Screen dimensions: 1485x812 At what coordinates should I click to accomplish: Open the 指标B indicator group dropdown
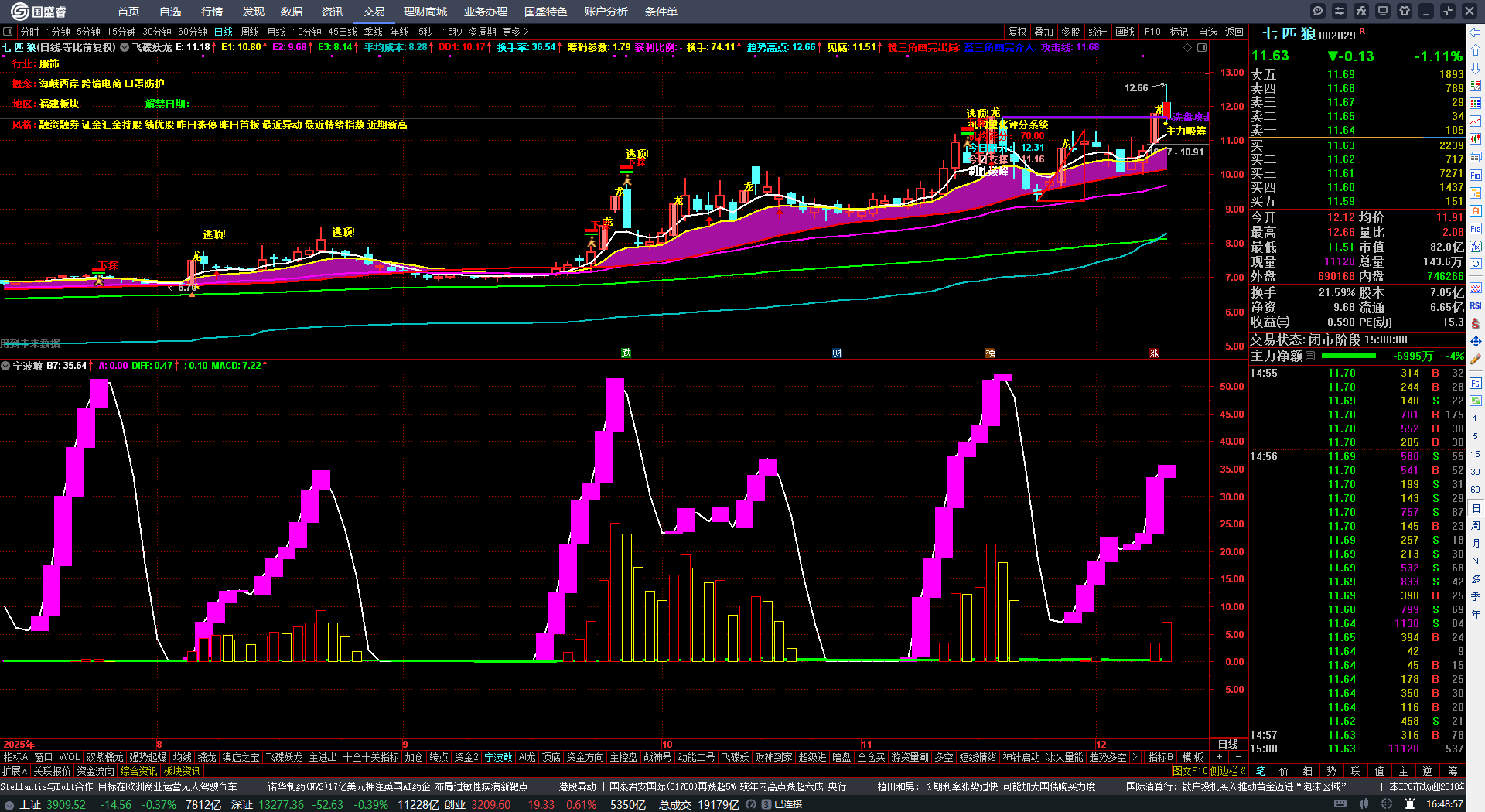(1161, 757)
